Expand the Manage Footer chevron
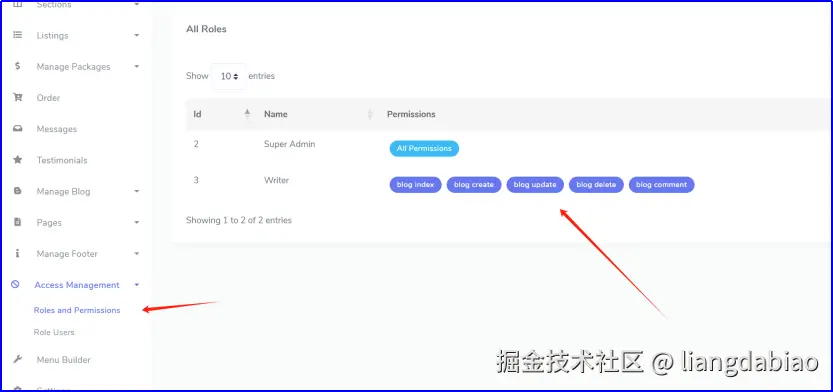This screenshot has width=833, height=392. pos(137,254)
